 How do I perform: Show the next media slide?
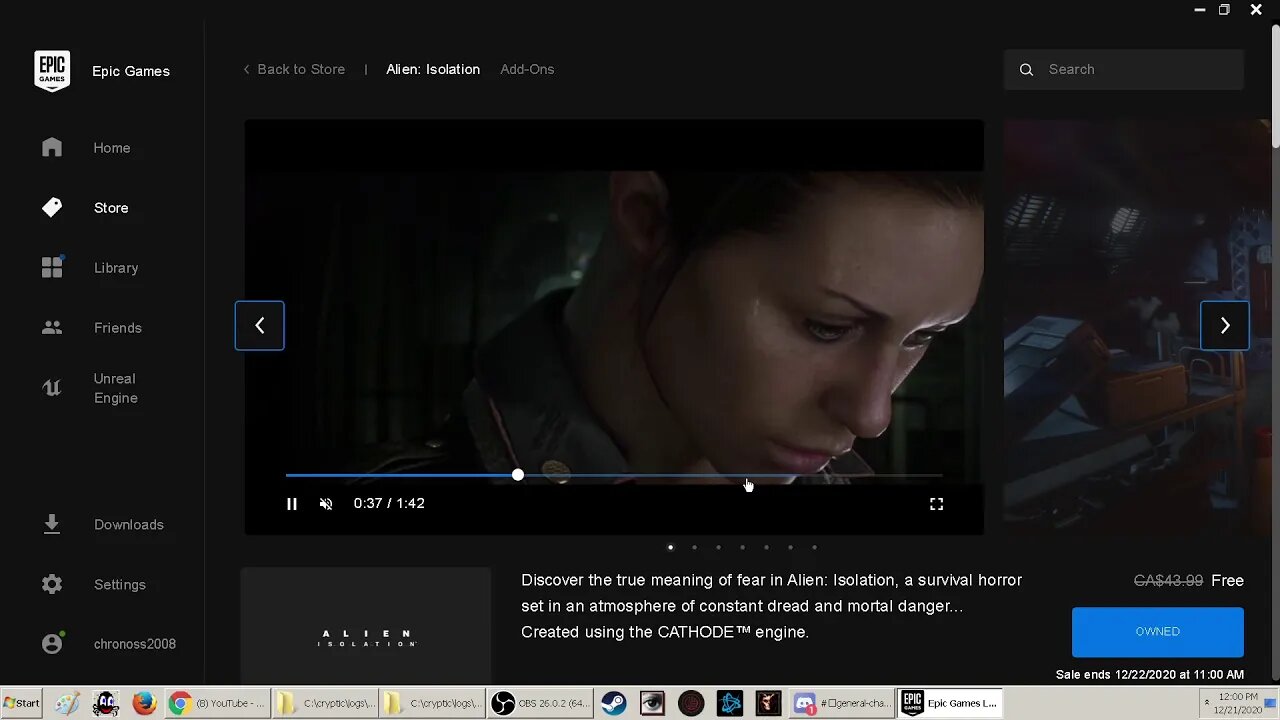tap(1225, 325)
